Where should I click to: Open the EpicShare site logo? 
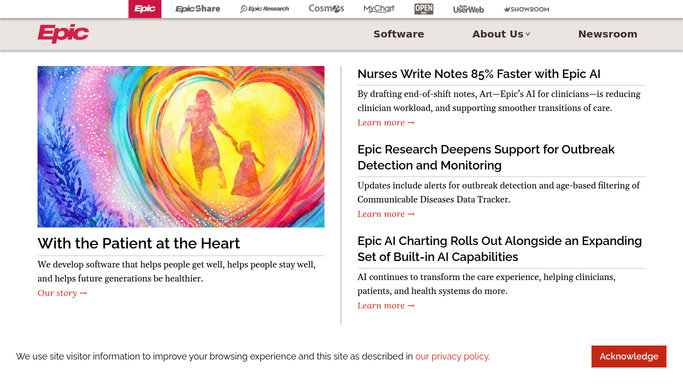[x=198, y=9]
